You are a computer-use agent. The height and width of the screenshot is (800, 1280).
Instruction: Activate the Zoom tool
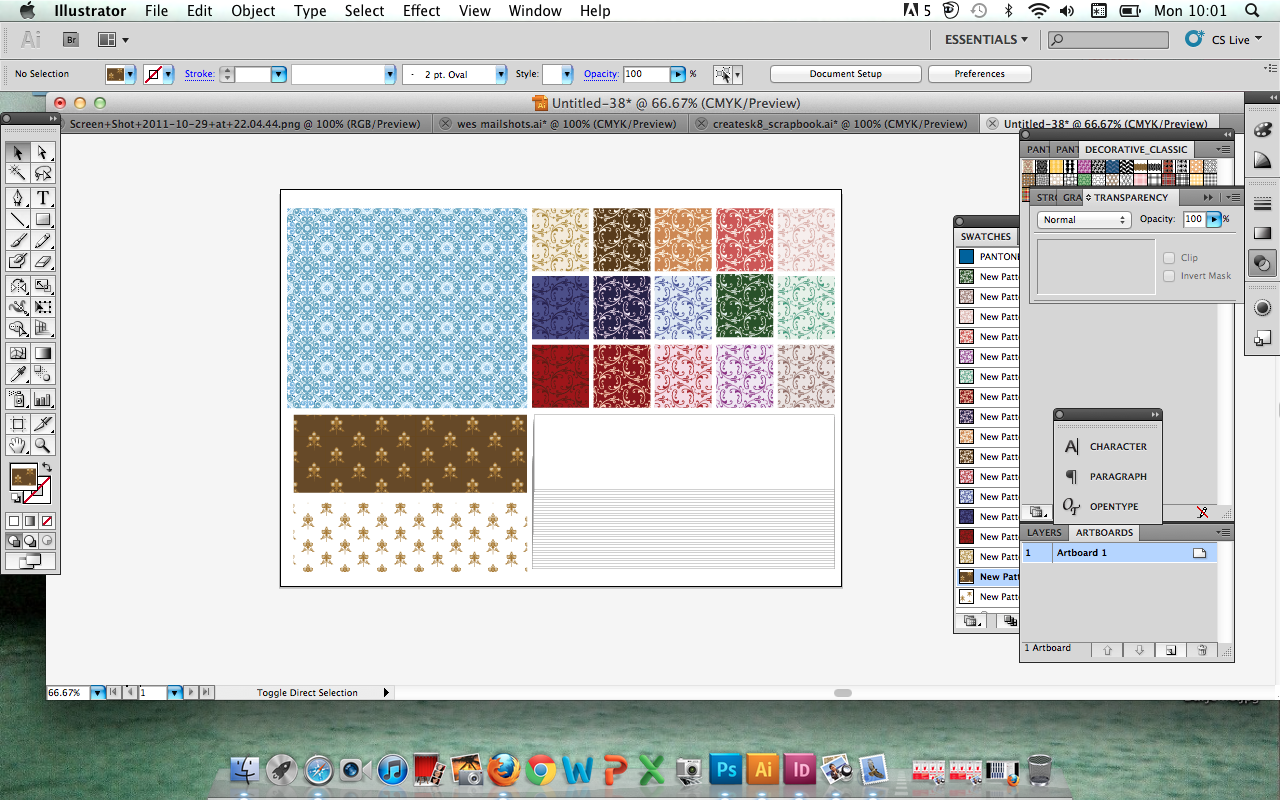tap(43, 446)
